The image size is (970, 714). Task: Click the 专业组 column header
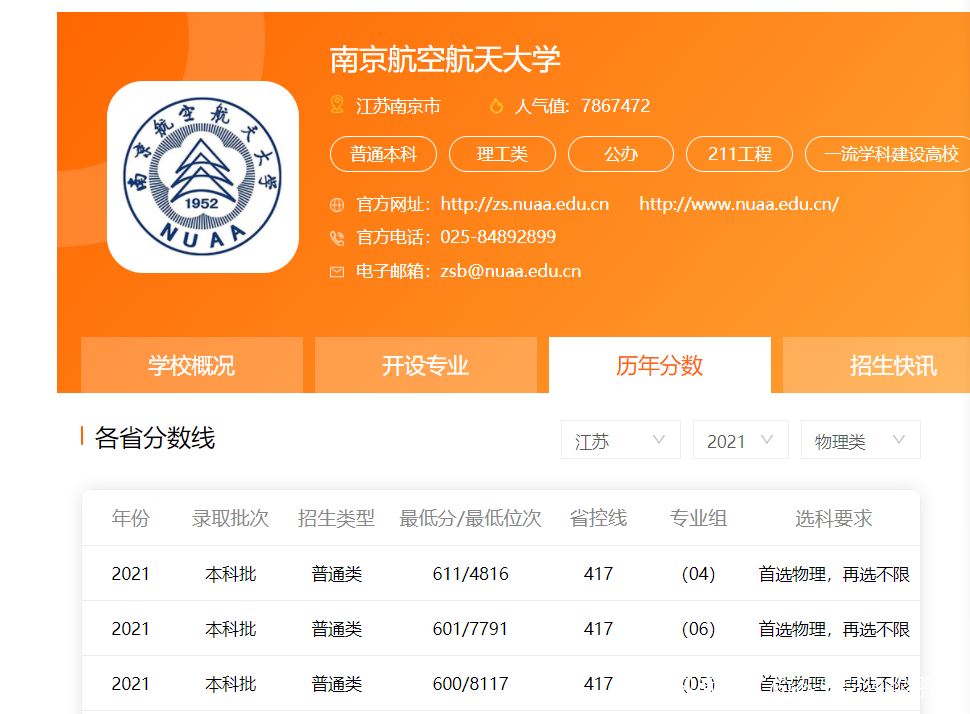click(x=698, y=518)
